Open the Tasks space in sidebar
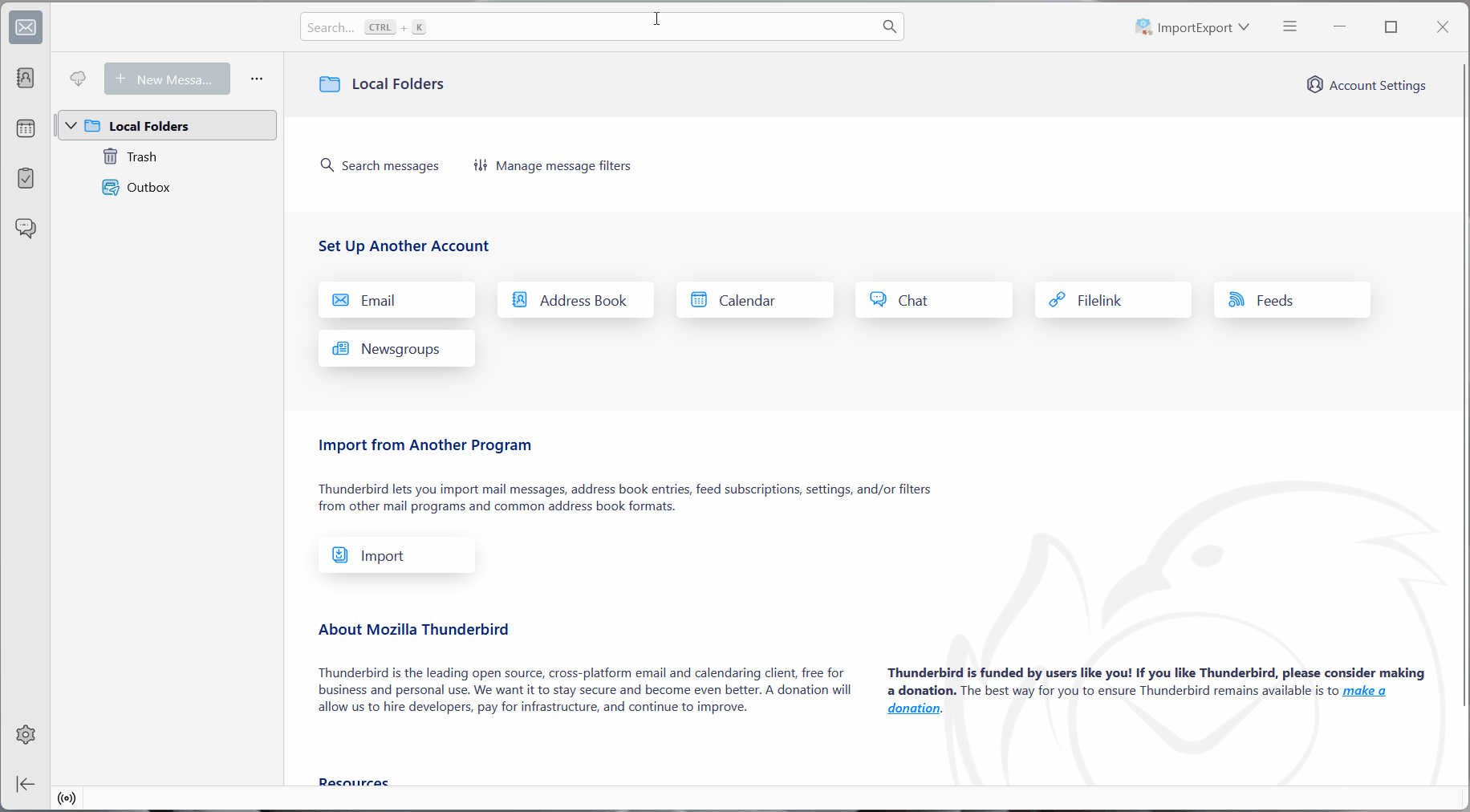Screen dimensions: 1470x812 pyautogui.click(x=26, y=178)
